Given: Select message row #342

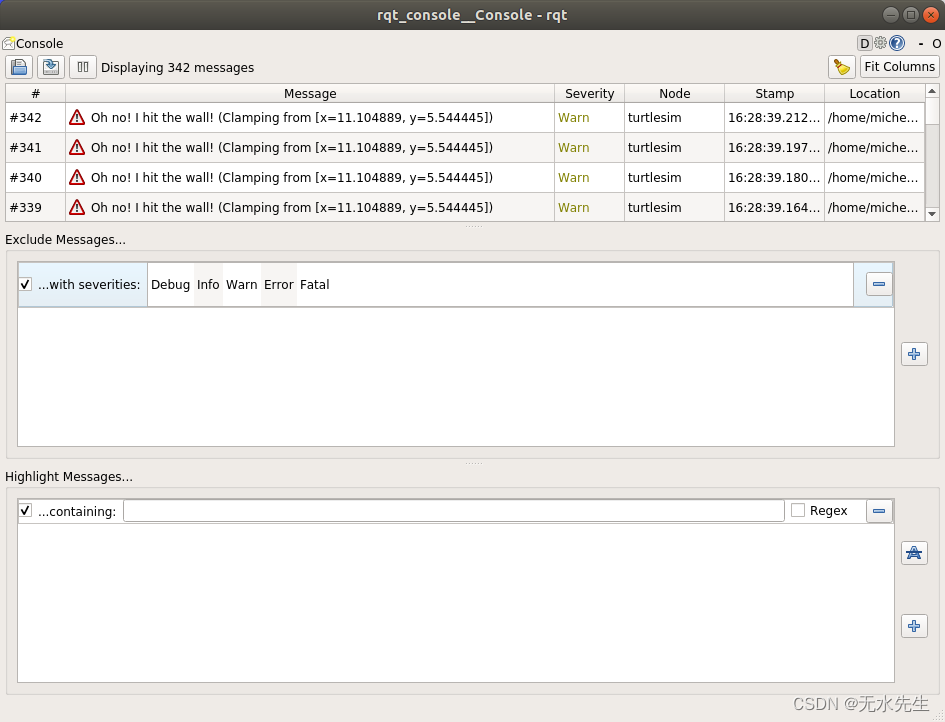Looking at the screenshot, I should (465, 118).
